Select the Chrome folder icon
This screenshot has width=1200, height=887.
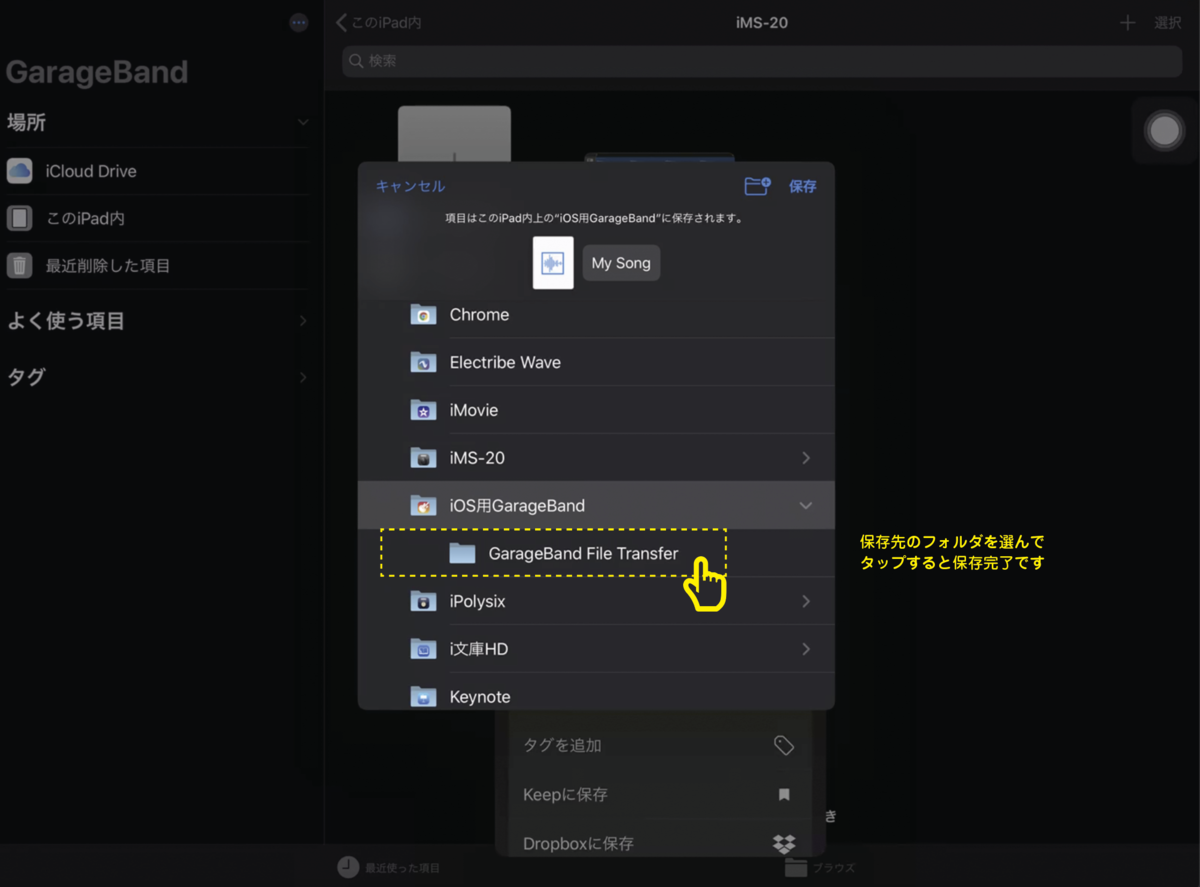coord(424,315)
